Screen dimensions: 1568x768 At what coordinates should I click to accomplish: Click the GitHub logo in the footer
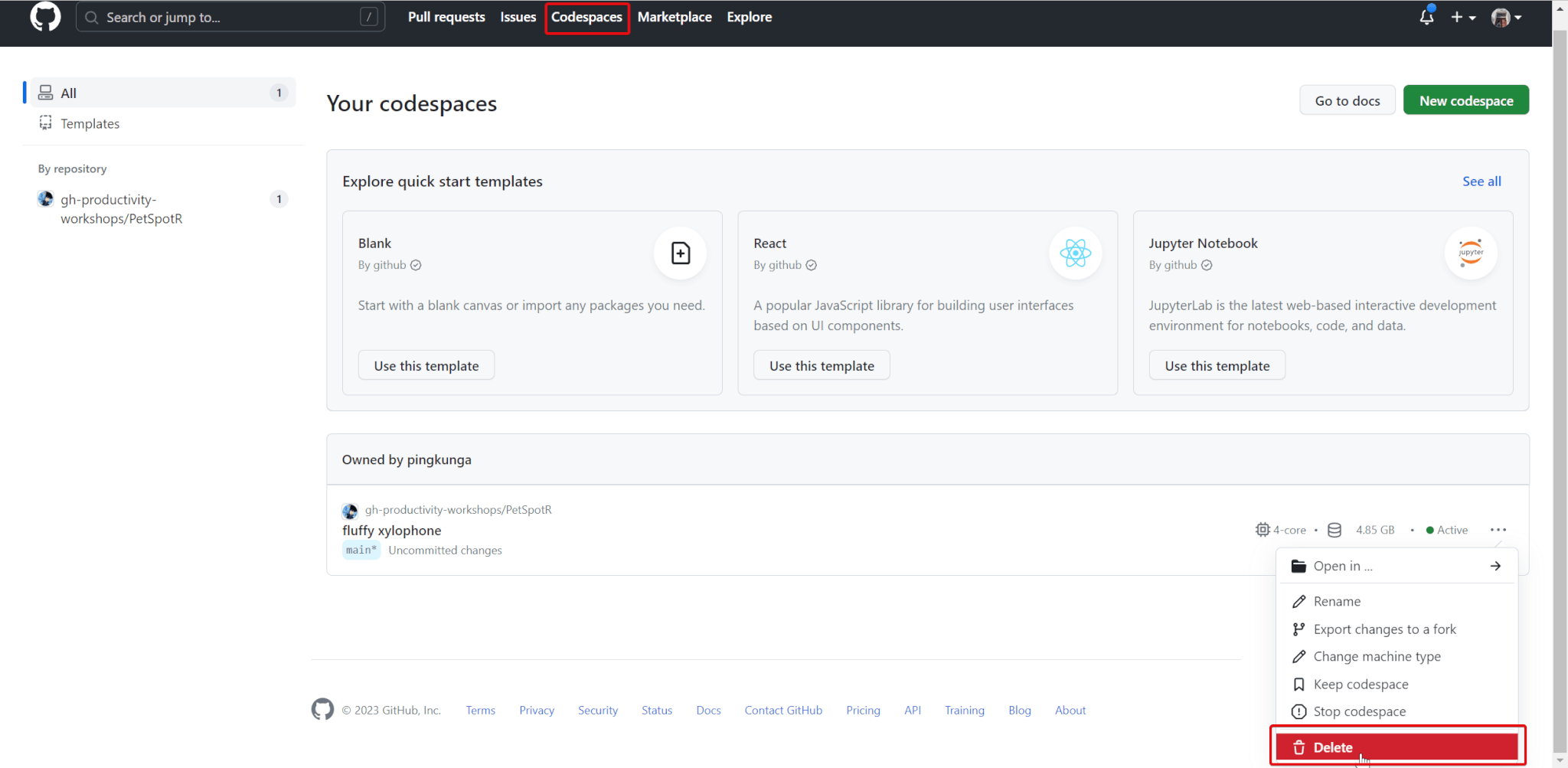(x=322, y=710)
